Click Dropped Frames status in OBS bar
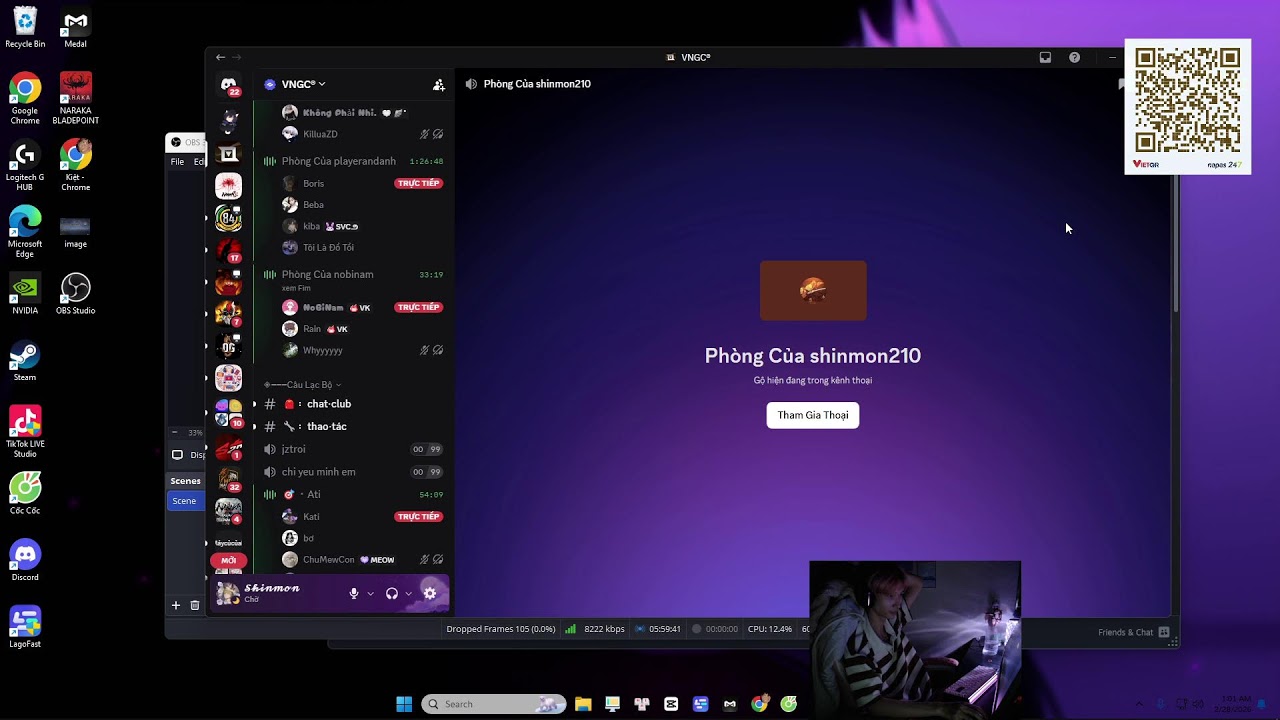Viewport: 1280px width, 720px height. point(500,629)
